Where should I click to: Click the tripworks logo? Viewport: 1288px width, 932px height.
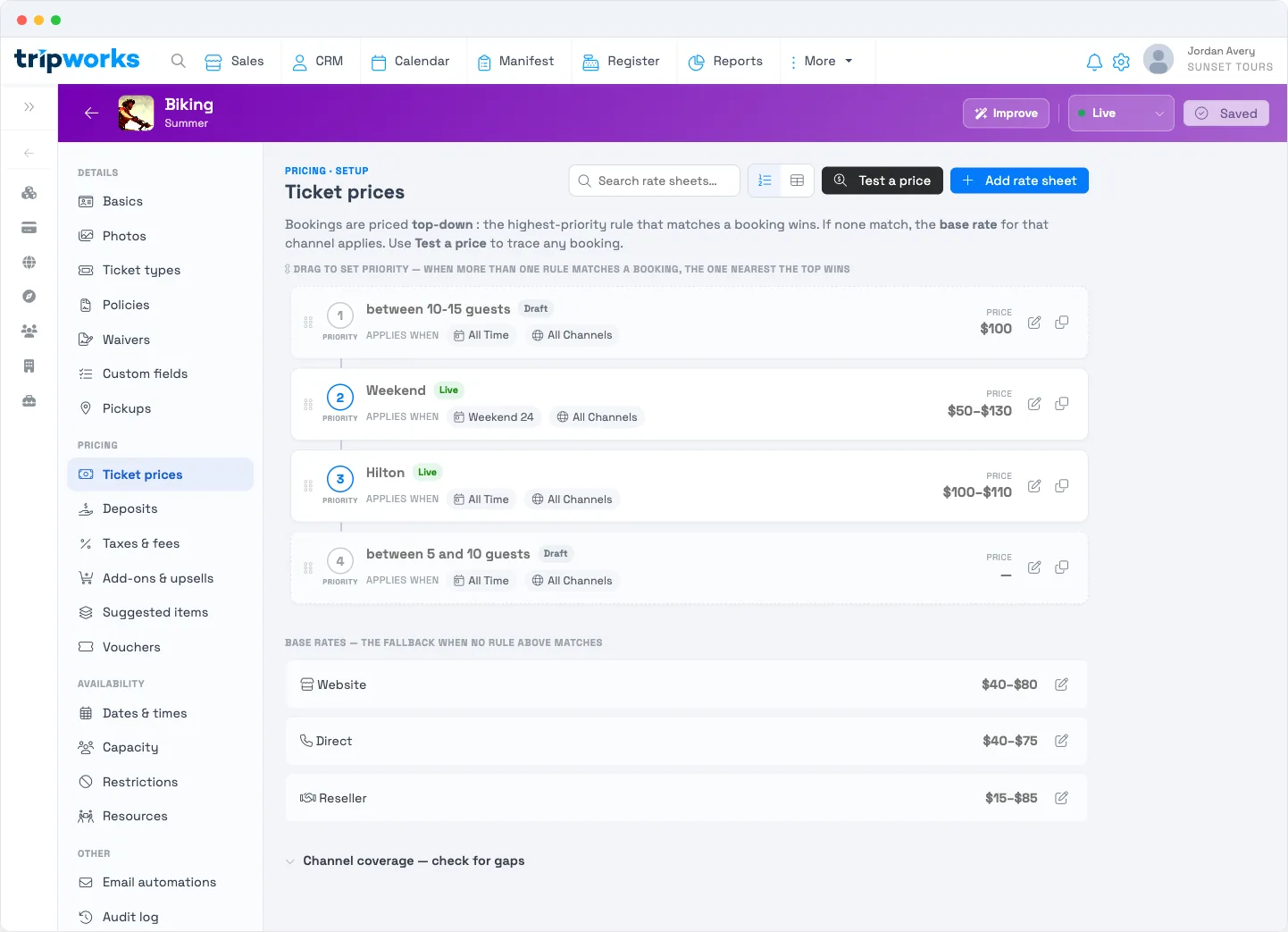click(77, 60)
